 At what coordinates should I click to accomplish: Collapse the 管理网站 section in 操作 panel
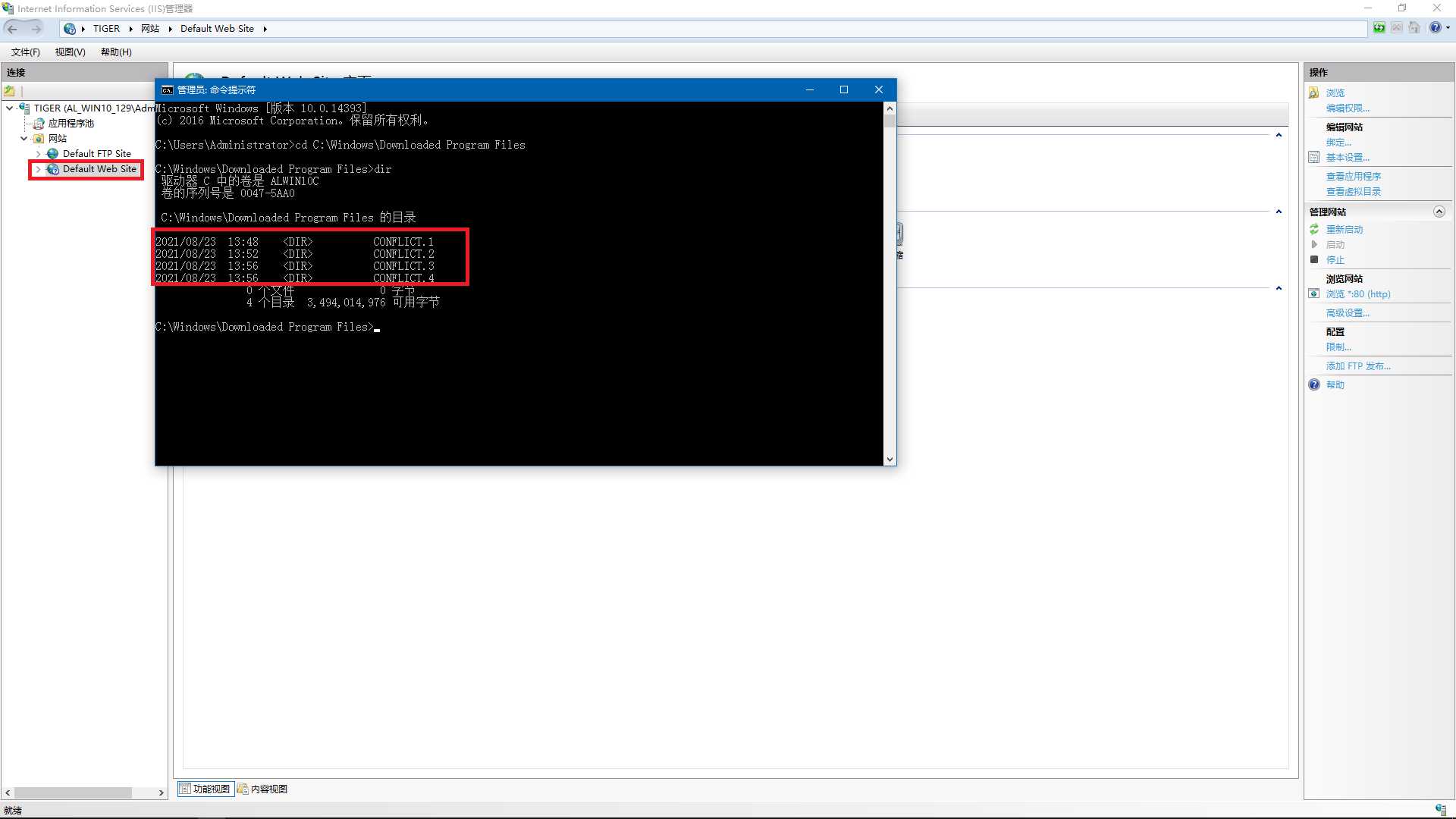[x=1439, y=212]
